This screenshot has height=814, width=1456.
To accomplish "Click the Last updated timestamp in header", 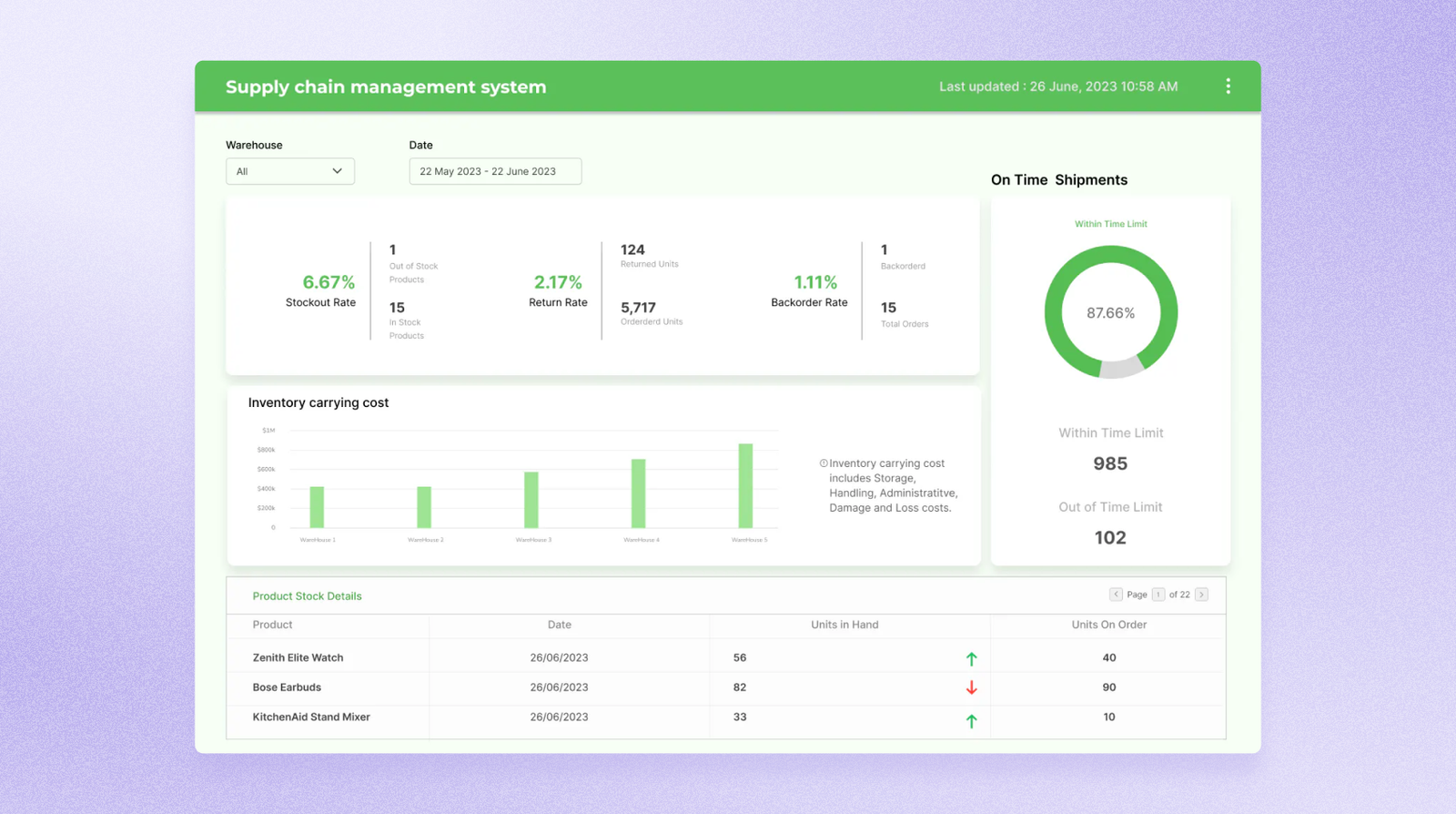I will 1058,86.
